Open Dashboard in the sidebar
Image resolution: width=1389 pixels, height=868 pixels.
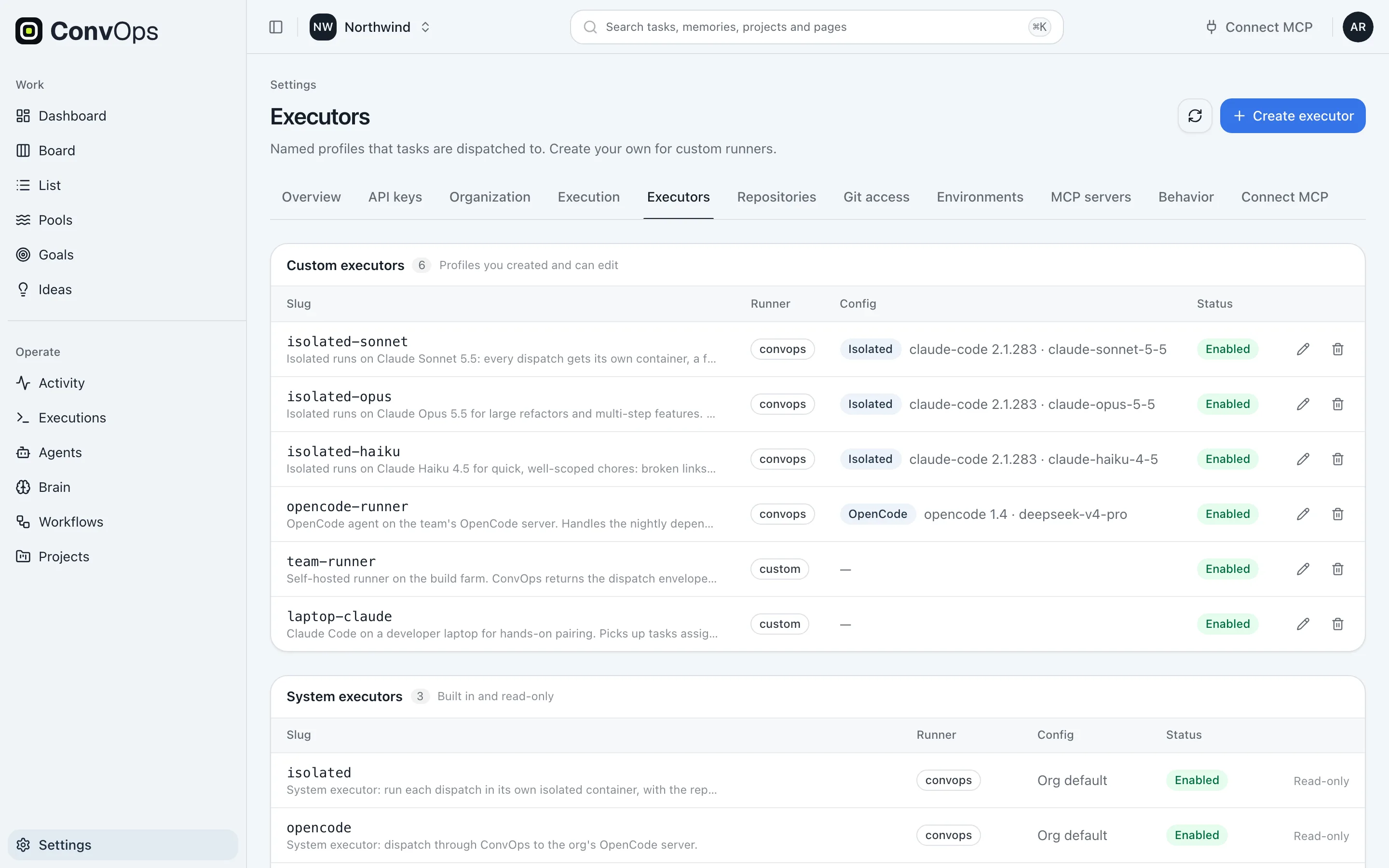(123, 116)
